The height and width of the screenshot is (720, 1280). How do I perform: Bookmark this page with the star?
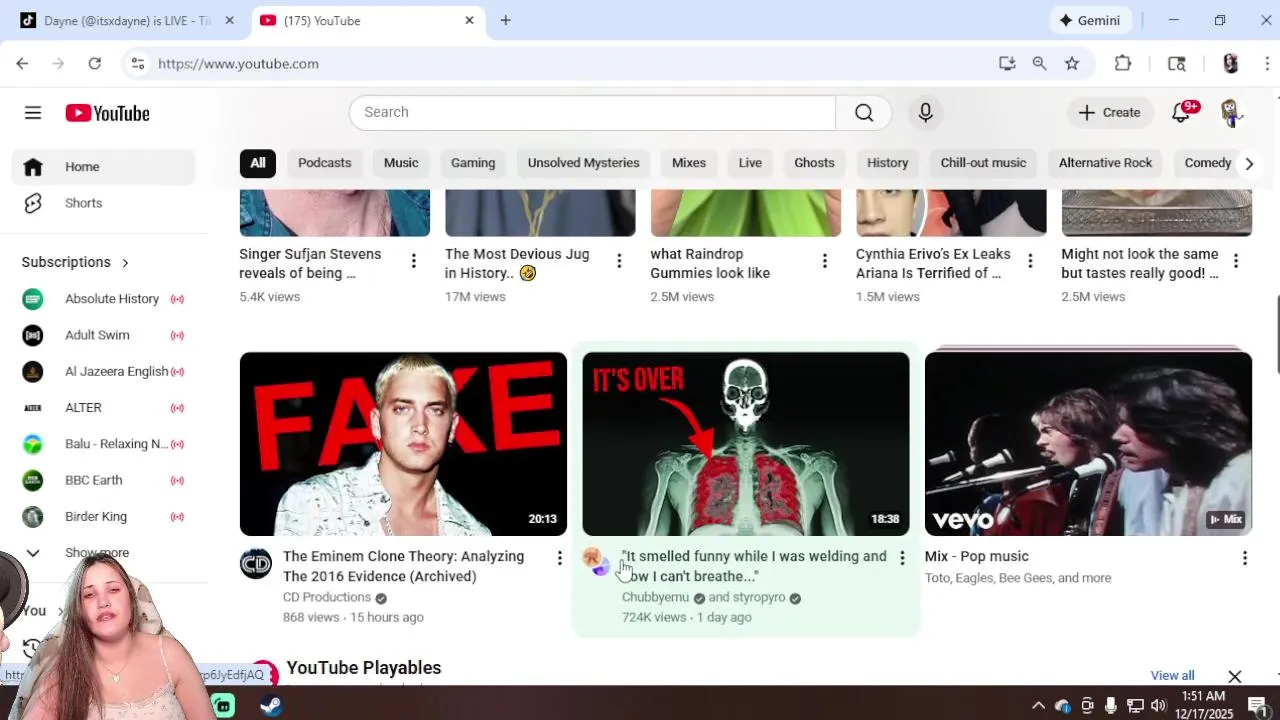point(1072,63)
